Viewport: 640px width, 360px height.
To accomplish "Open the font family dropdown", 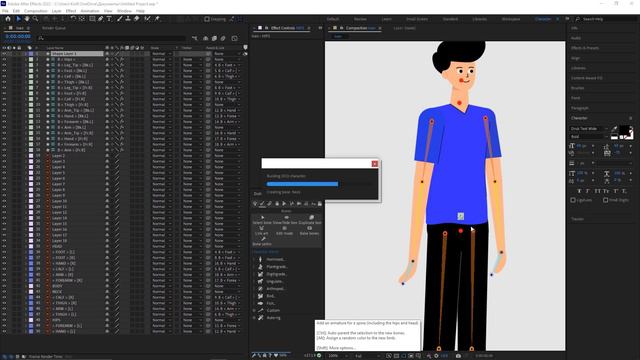I will tap(589, 129).
